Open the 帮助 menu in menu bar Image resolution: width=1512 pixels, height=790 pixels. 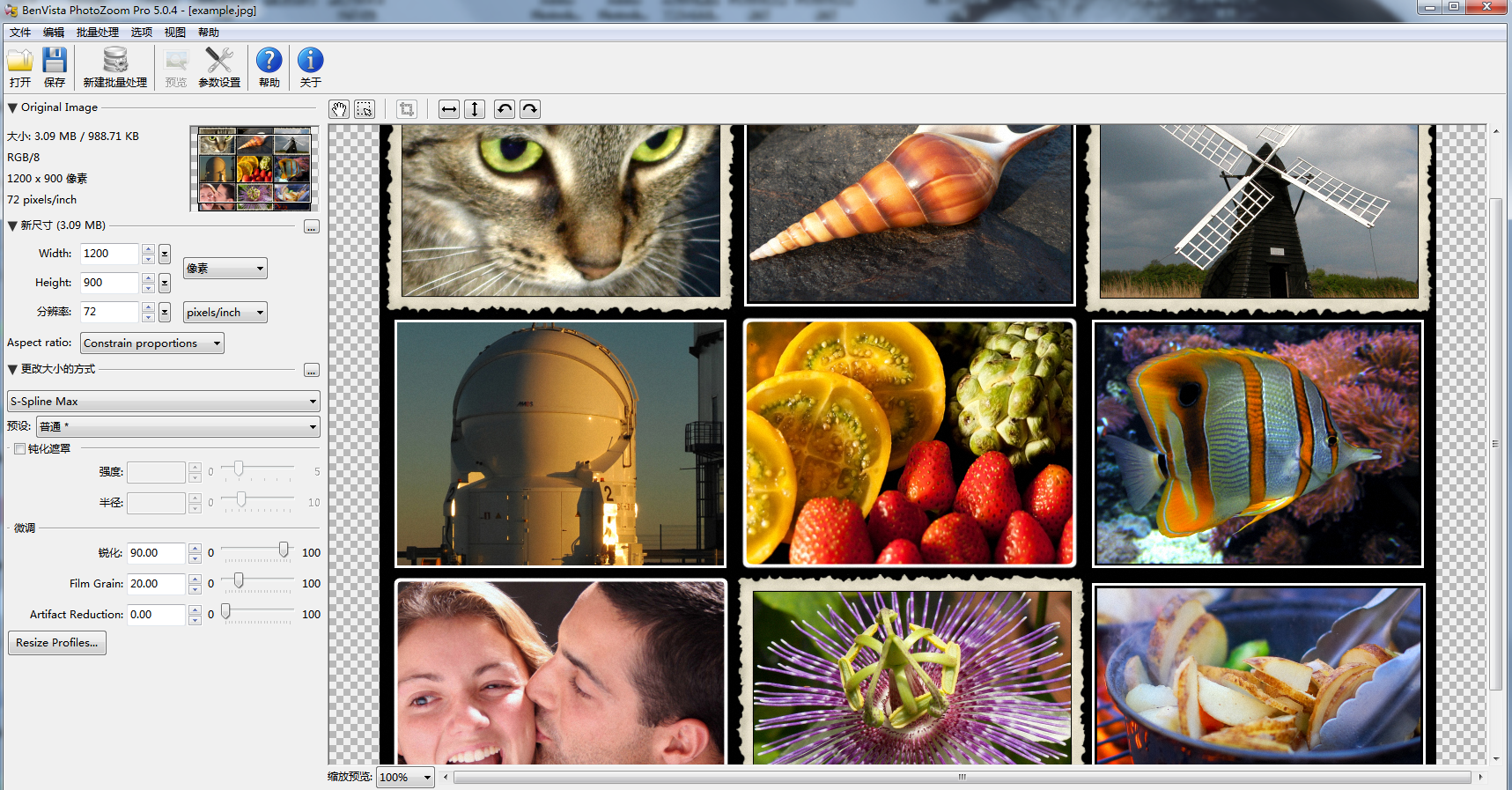(209, 33)
